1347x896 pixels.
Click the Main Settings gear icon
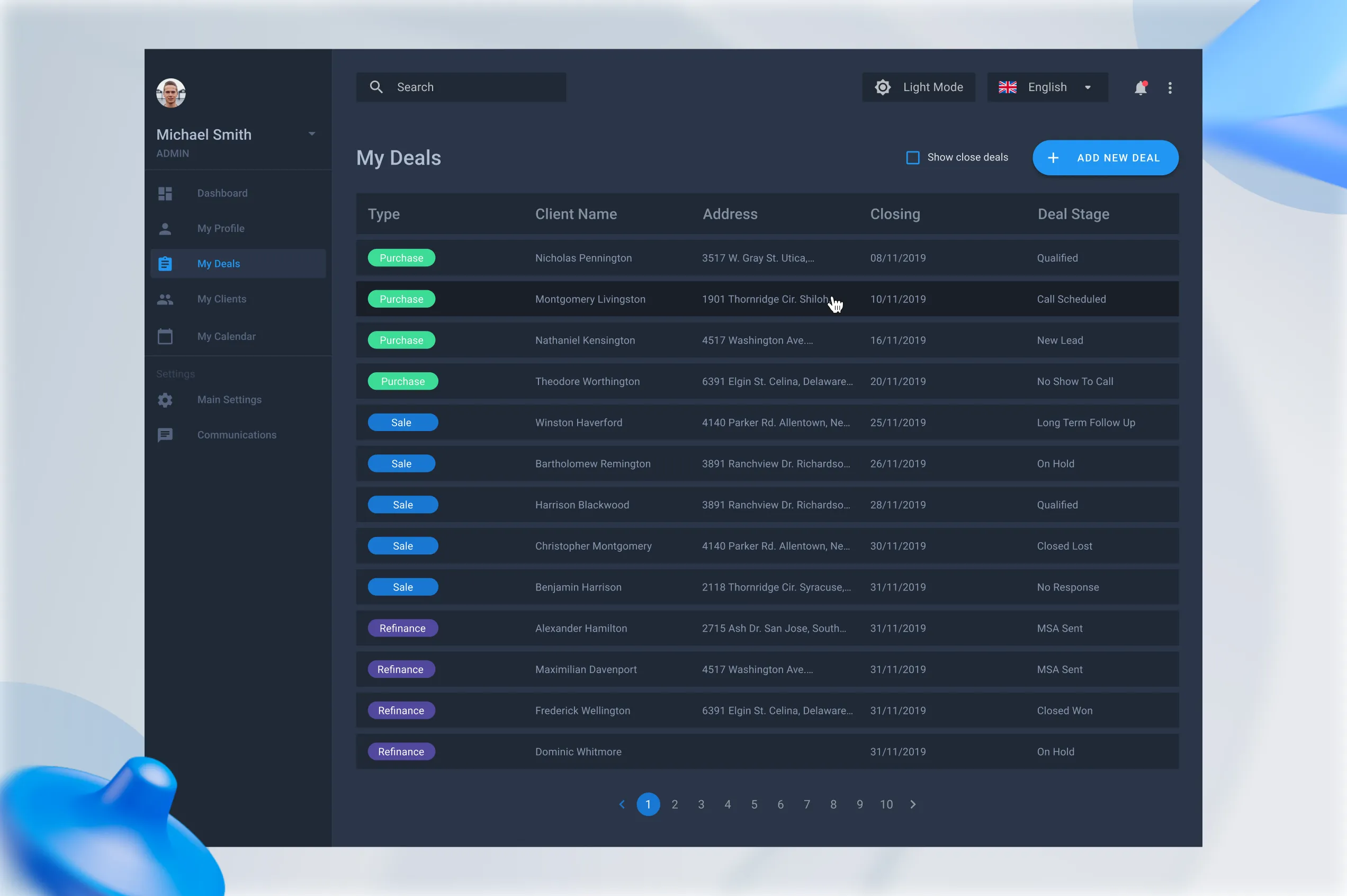tap(165, 400)
